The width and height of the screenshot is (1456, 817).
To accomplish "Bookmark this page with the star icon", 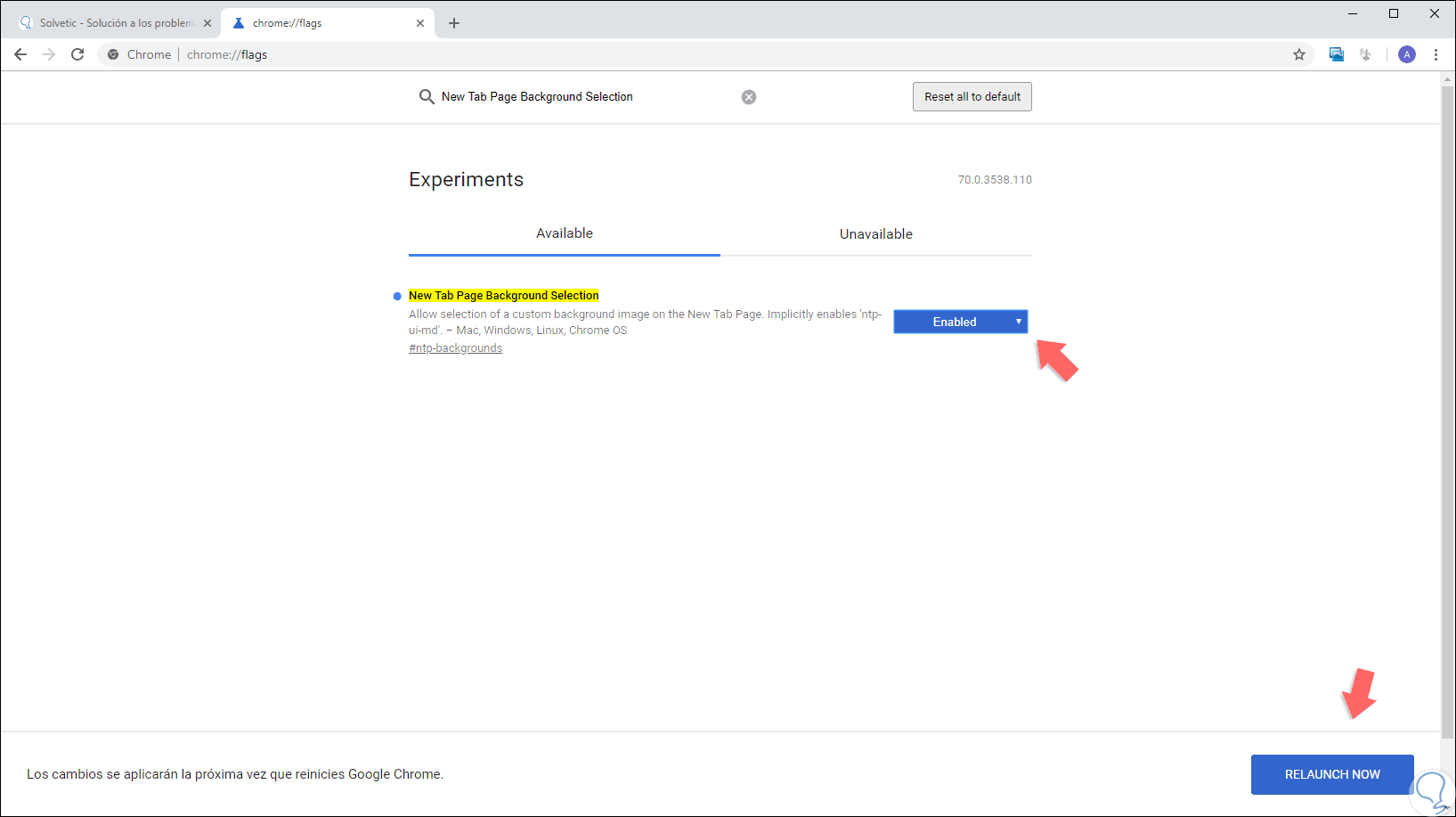I will (x=1299, y=54).
